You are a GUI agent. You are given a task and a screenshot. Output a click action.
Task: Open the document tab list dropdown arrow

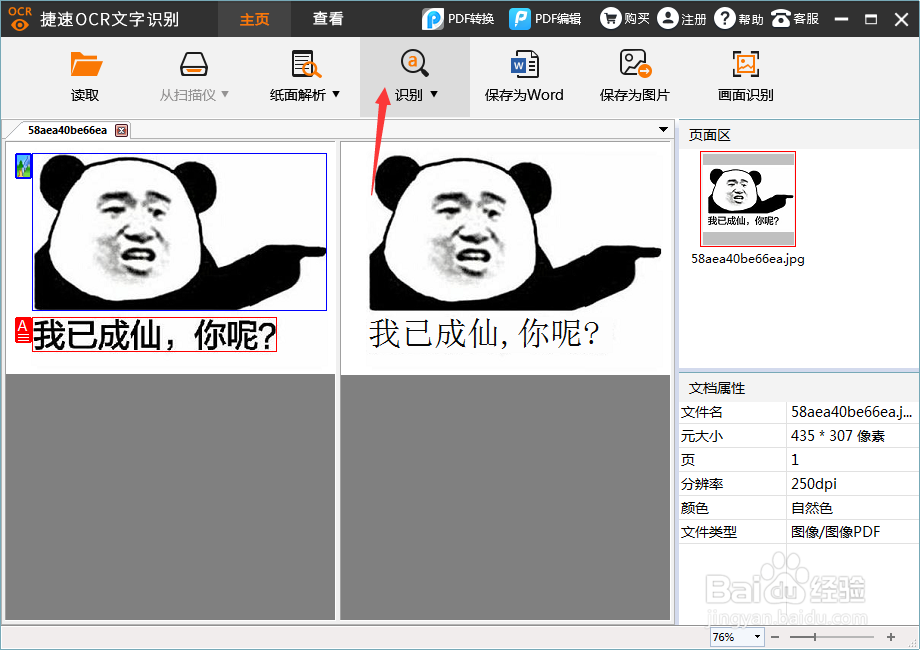(x=663, y=129)
